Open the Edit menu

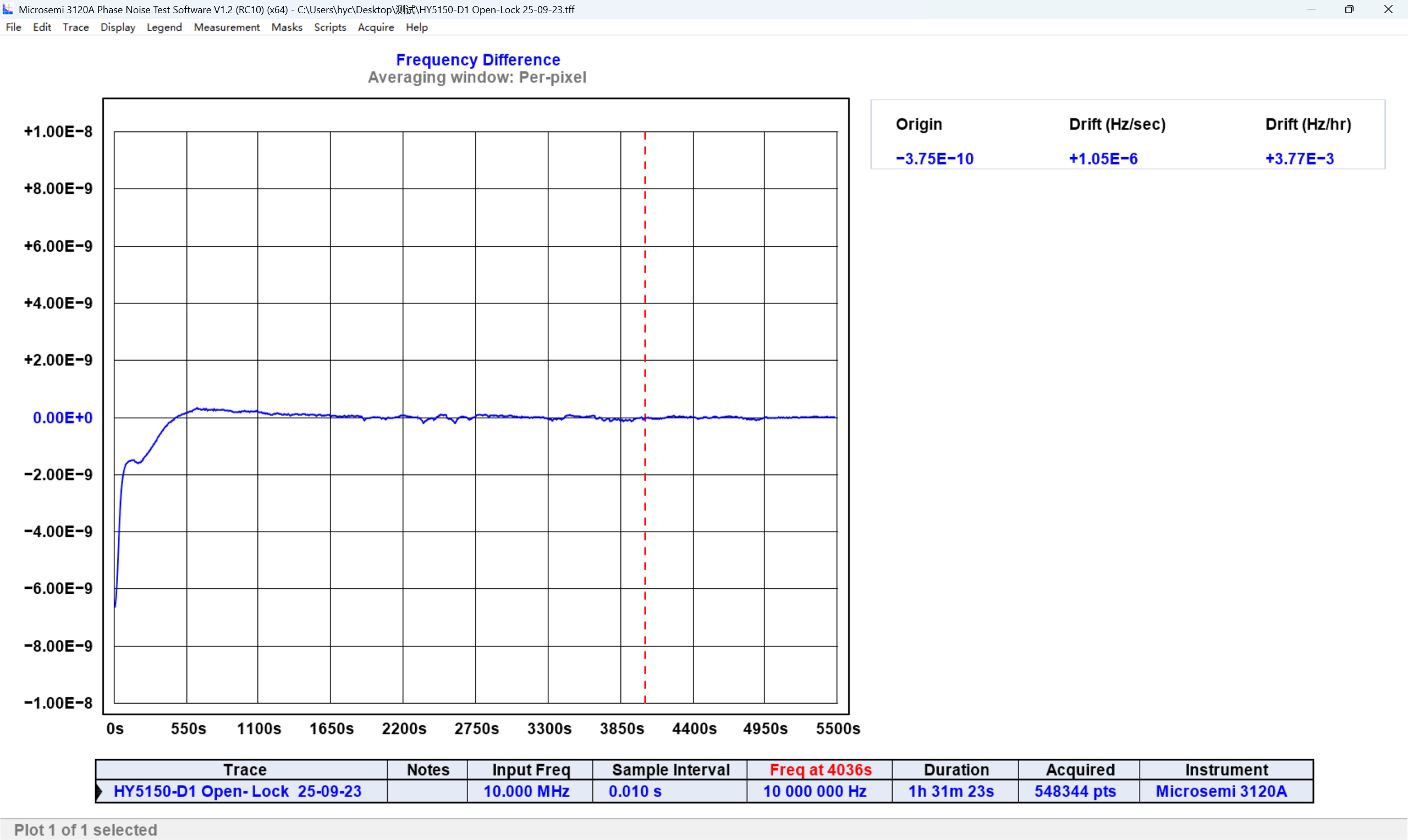point(42,27)
